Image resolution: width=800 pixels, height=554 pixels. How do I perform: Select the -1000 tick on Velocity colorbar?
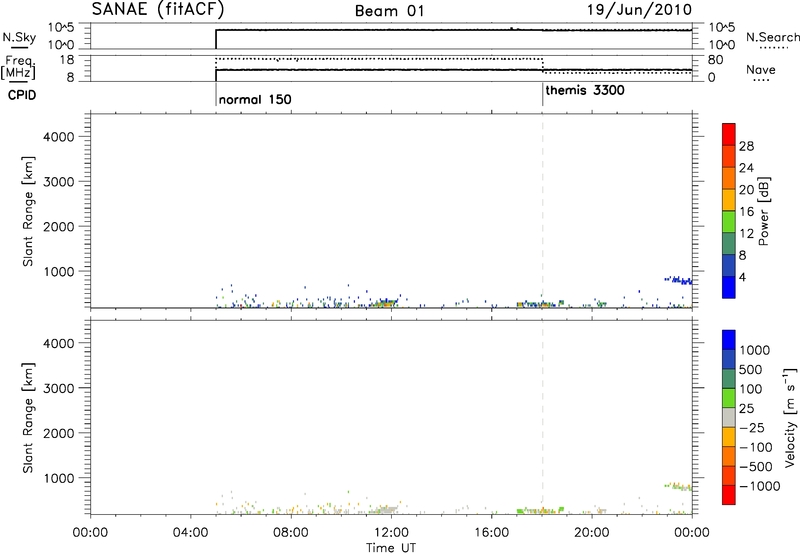coord(760,486)
